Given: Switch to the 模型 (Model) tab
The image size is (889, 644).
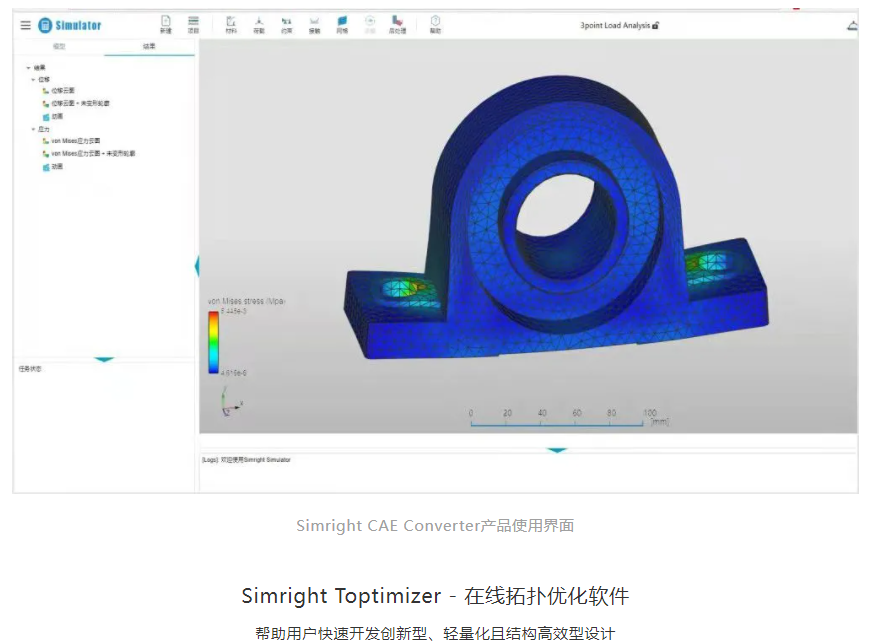Looking at the screenshot, I should click(x=59, y=46).
